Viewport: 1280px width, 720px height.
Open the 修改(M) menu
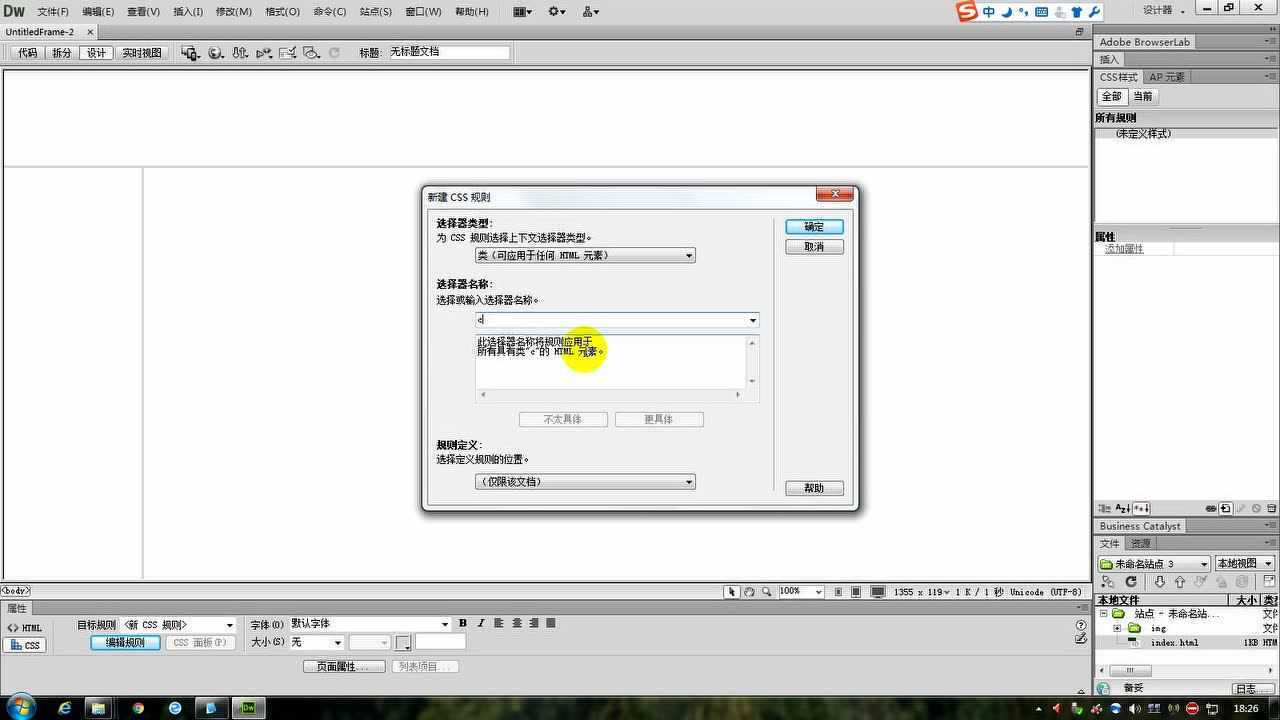(x=233, y=11)
